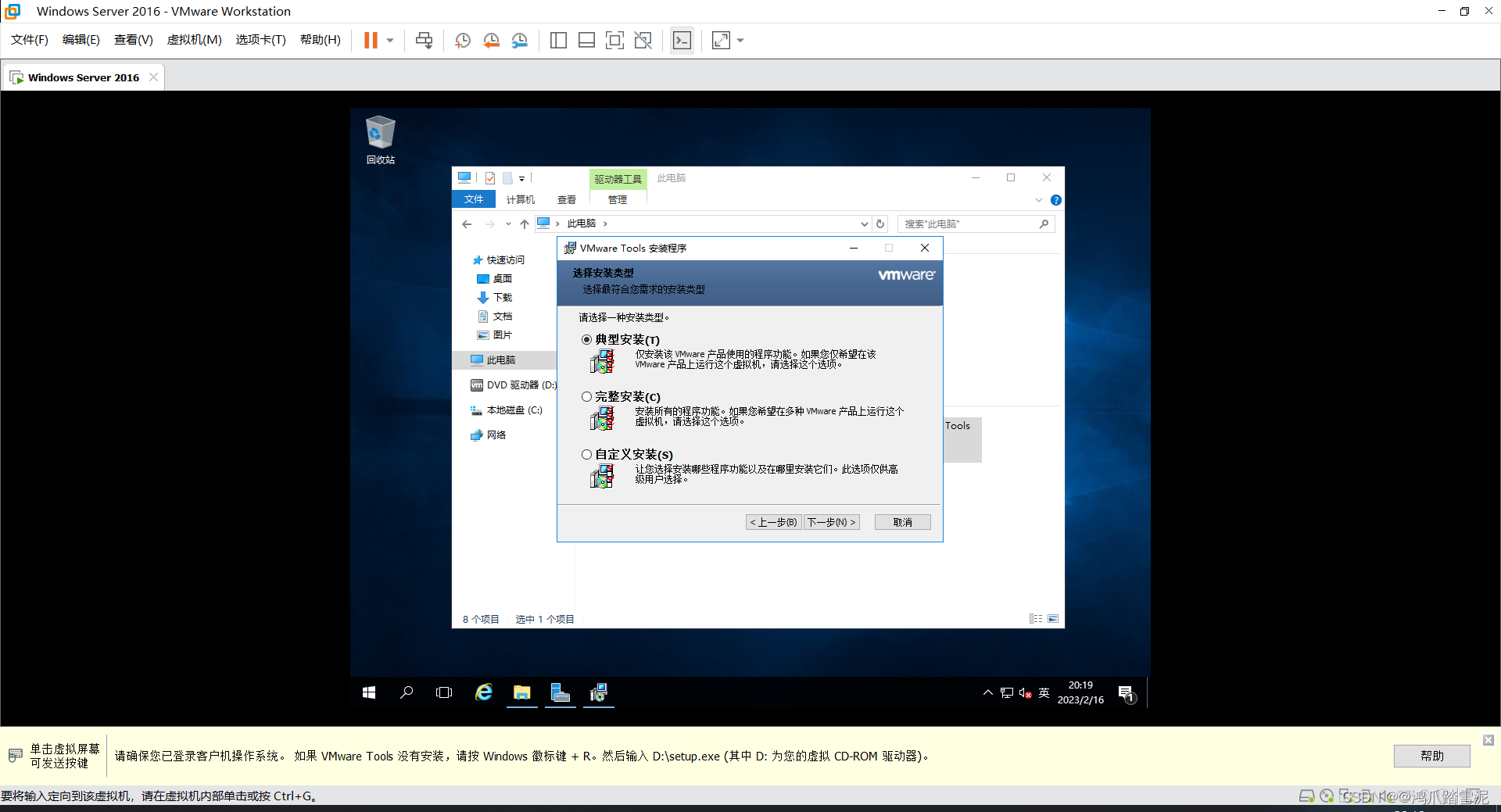Open the stretch display dropdown arrow
The width and height of the screenshot is (1501, 812).
[740, 41]
